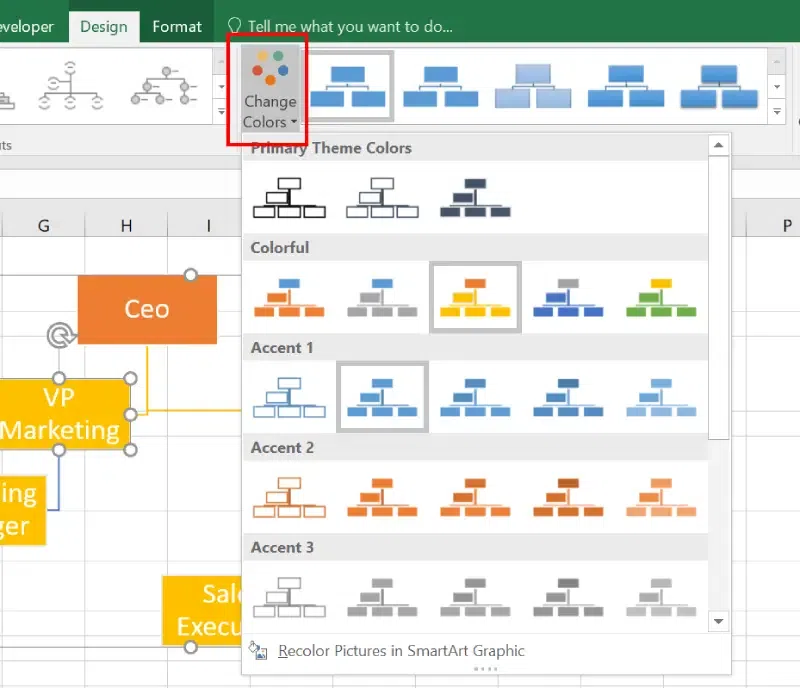Click the dark Primary Theme Colors variant
The image size is (800, 688).
475,196
